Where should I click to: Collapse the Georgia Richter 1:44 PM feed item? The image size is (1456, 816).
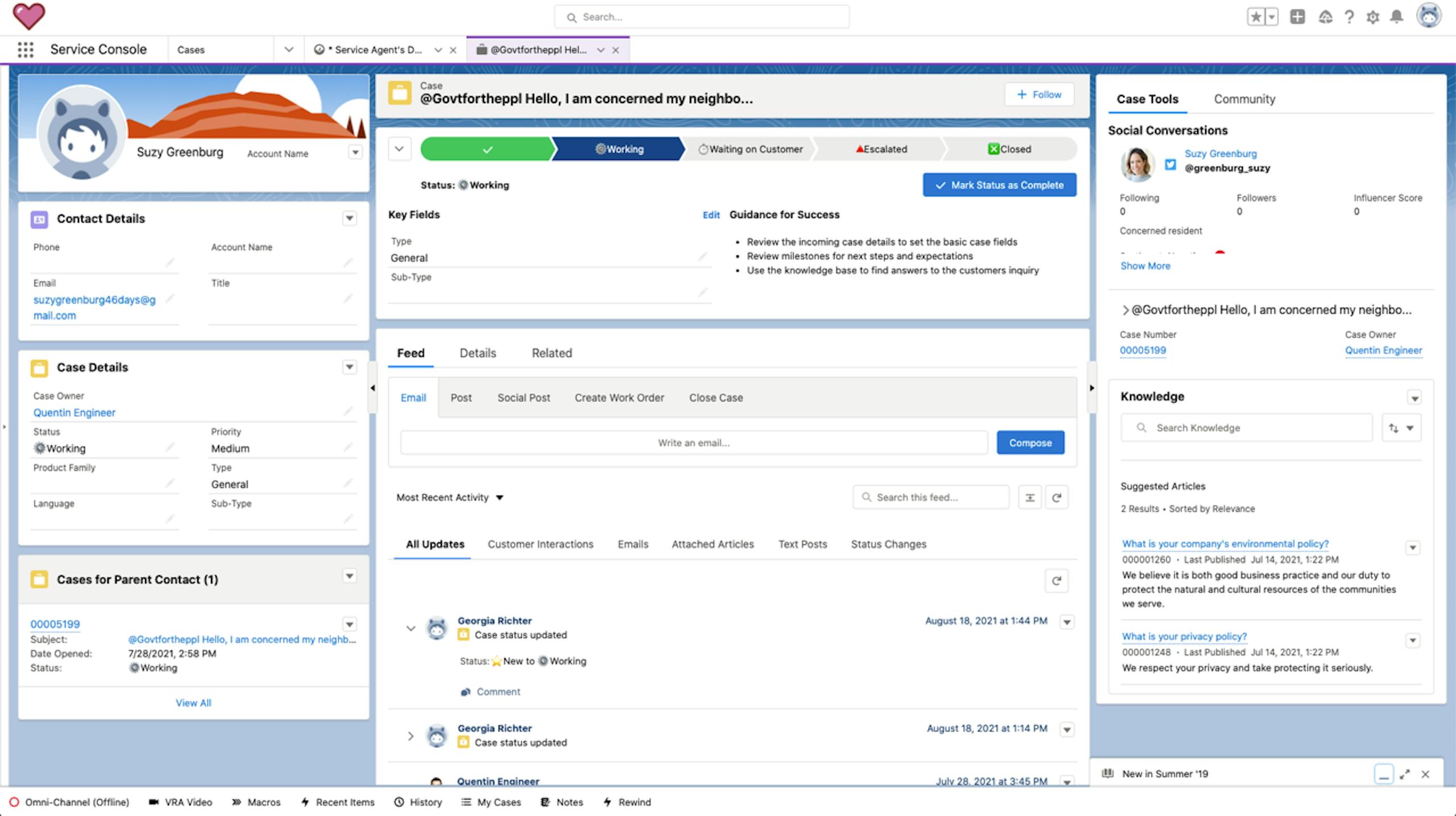coord(411,628)
